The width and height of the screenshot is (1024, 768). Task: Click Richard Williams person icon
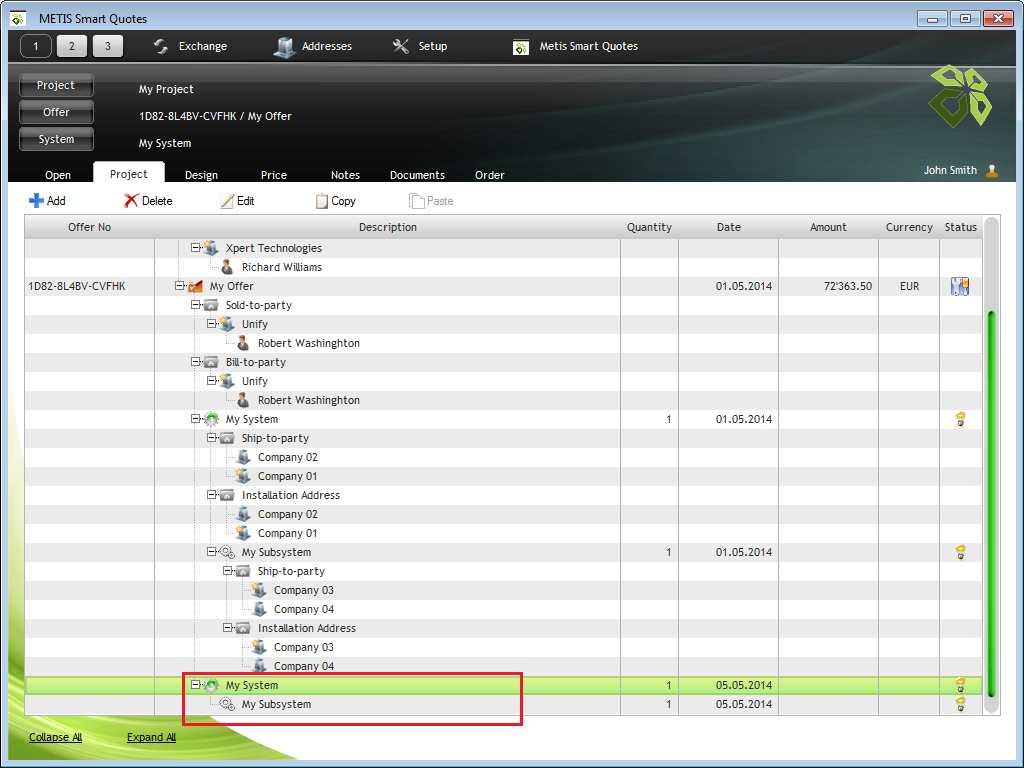coord(227,266)
